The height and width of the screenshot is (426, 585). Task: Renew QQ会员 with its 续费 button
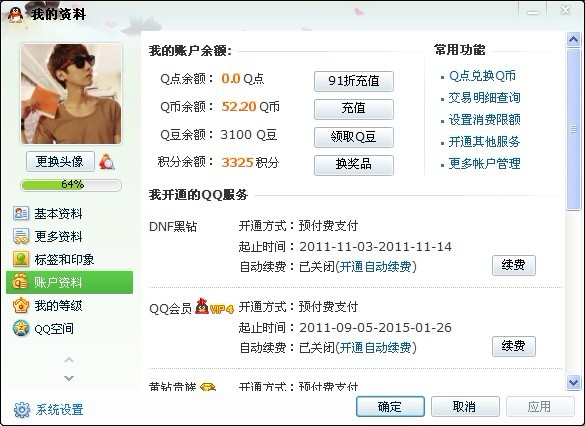514,346
